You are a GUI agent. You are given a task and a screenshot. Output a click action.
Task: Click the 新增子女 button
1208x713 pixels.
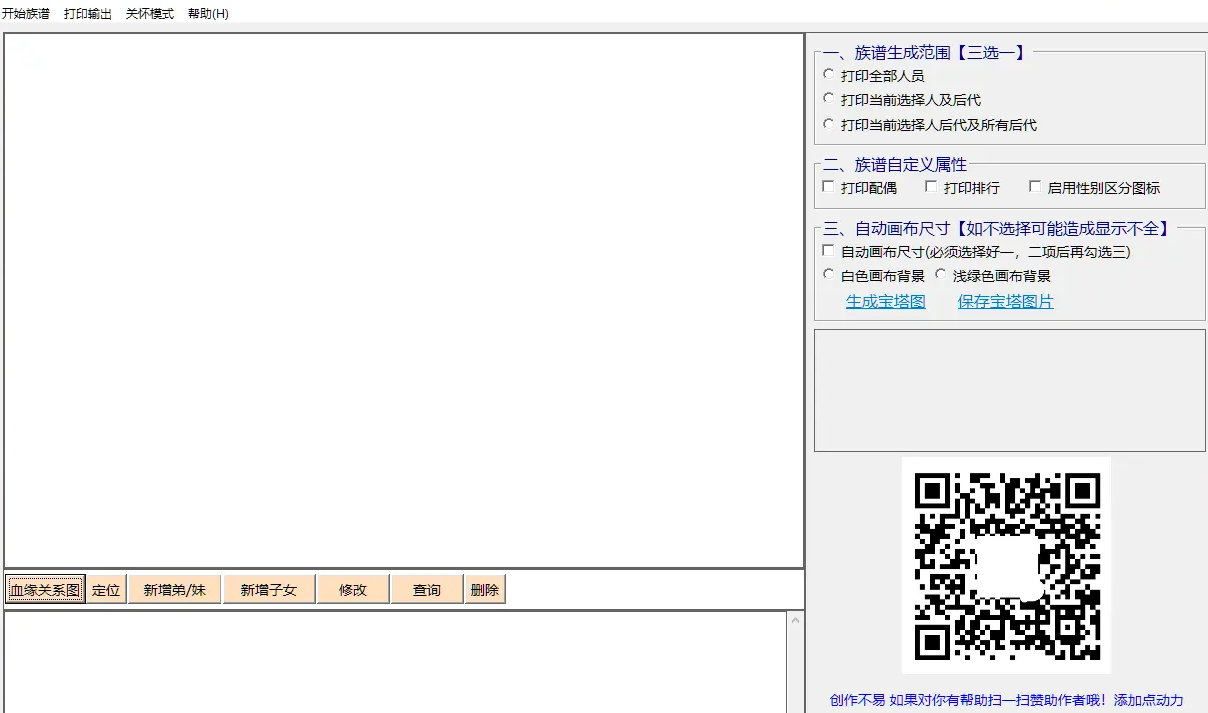pyautogui.click(x=269, y=590)
